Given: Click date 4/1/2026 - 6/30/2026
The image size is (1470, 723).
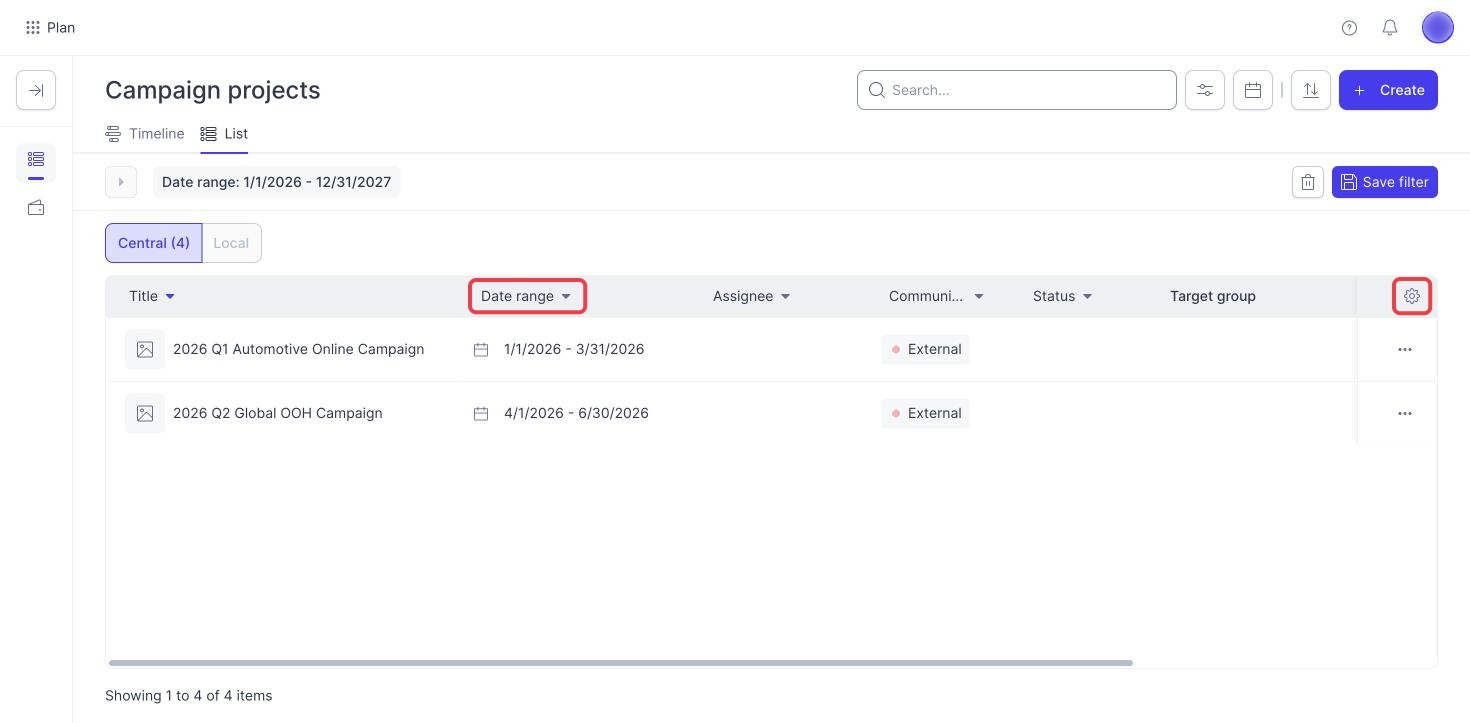Looking at the screenshot, I should (576, 413).
